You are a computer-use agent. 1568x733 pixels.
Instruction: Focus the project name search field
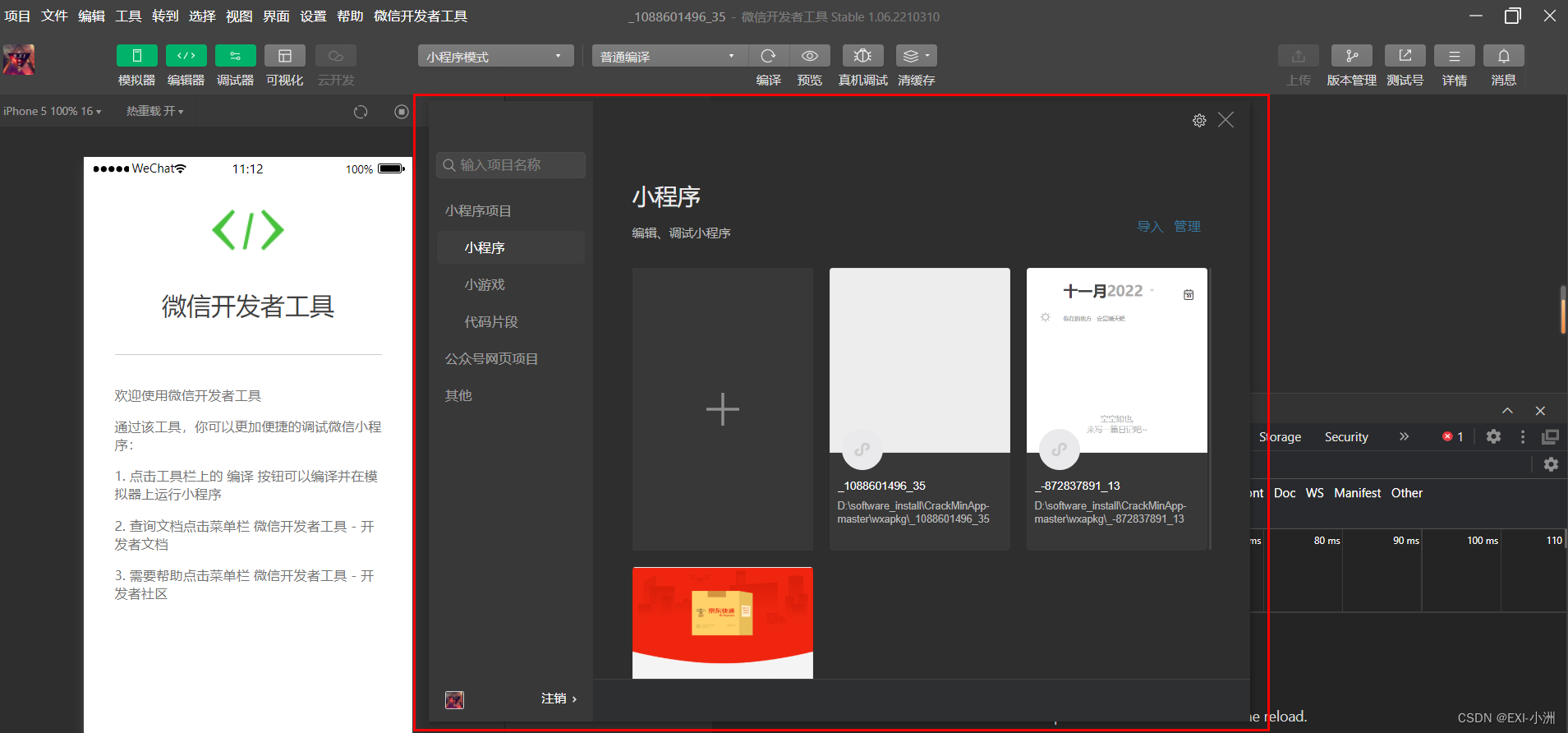[511, 165]
